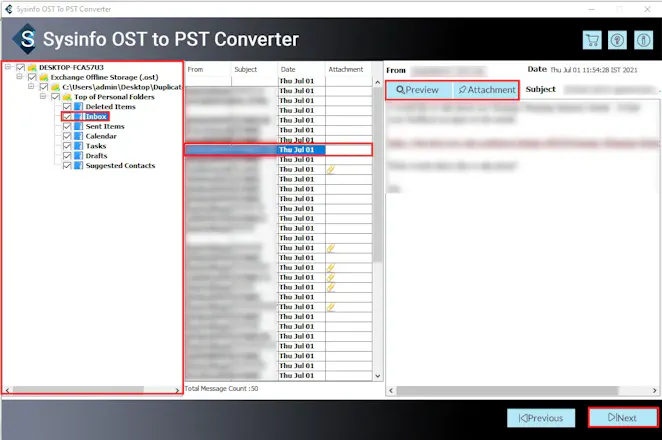Uncheck the Deleted Items checkbox
The image size is (662, 440).
pos(67,106)
